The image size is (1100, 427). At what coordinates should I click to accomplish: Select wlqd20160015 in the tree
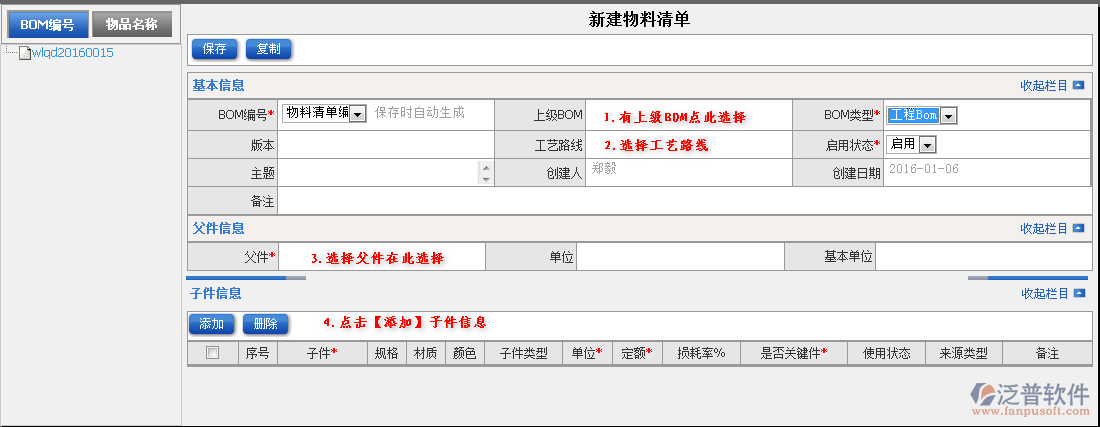(x=72, y=53)
